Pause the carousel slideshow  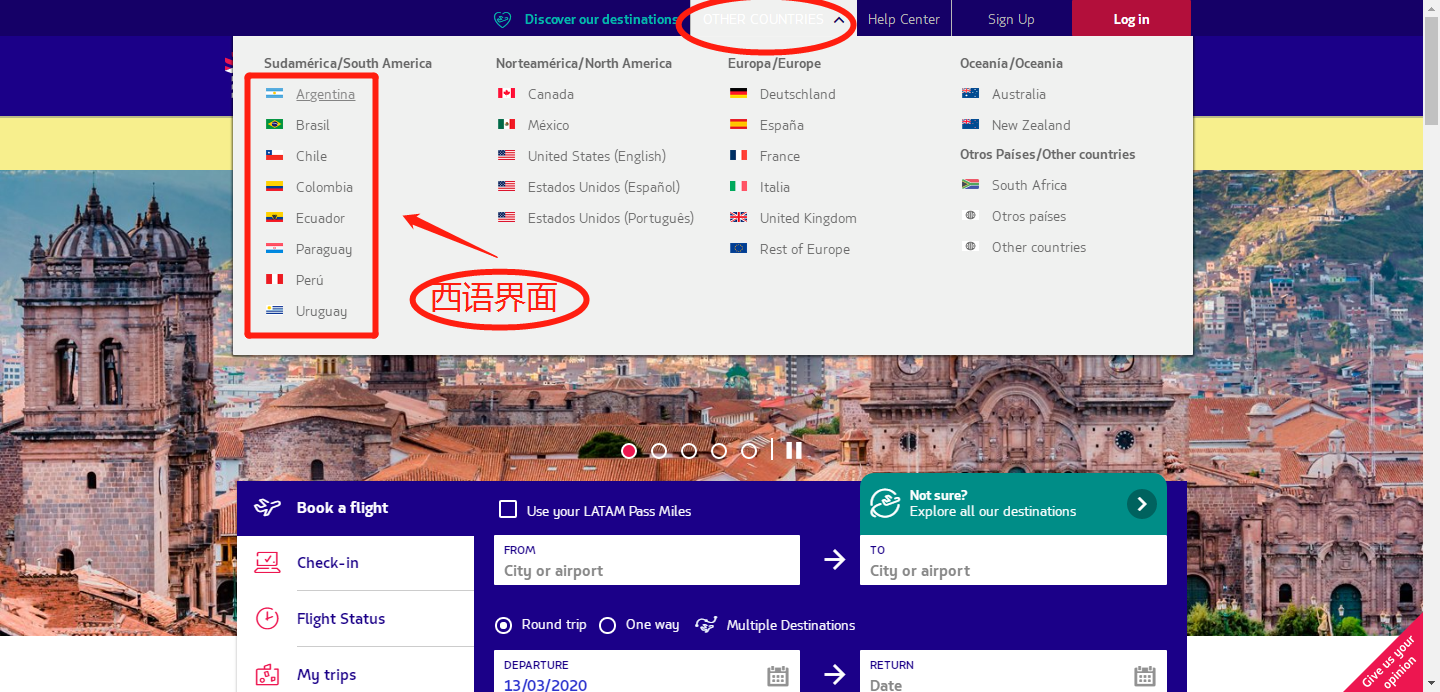(794, 451)
